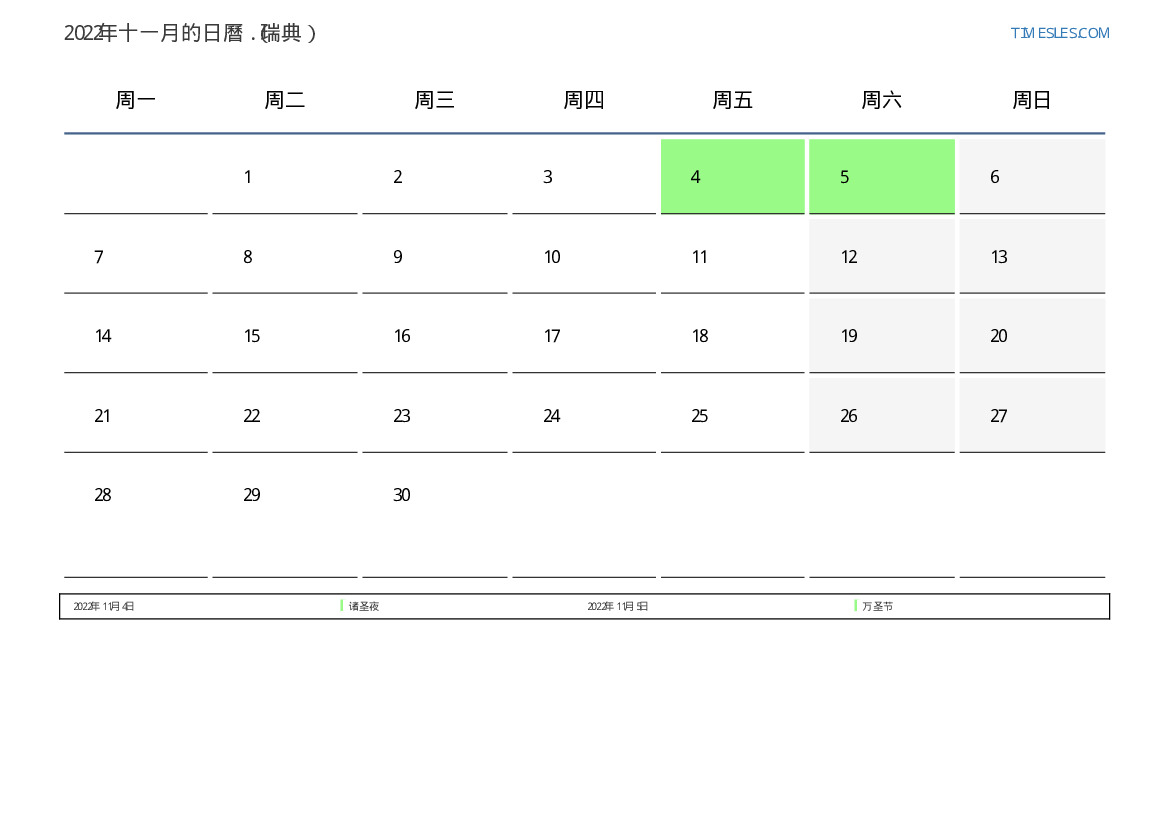Select date 10 in the calendar
This screenshot has height=827, width=1169.
(583, 257)
